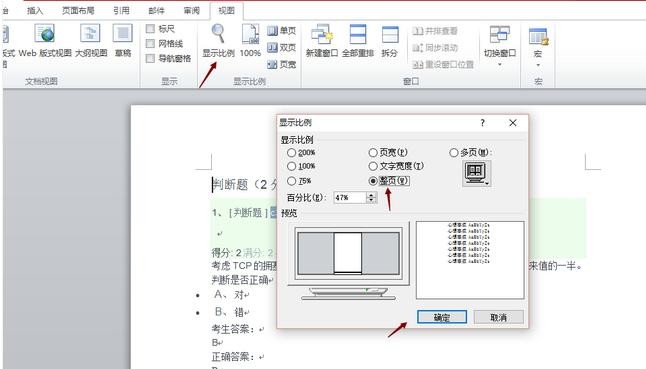
Task: Toggle the gridlines (网格线) checkbox
Action: [150, 43]
